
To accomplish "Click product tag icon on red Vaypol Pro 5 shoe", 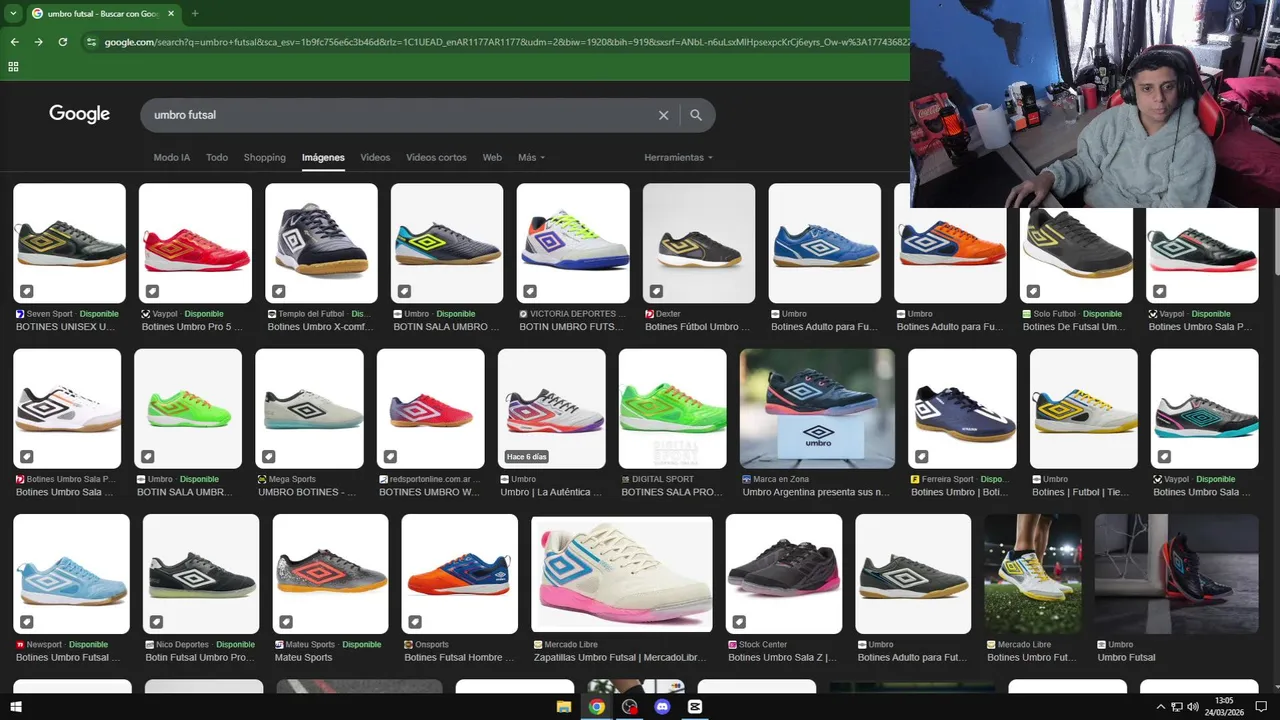I will (153, 291).
